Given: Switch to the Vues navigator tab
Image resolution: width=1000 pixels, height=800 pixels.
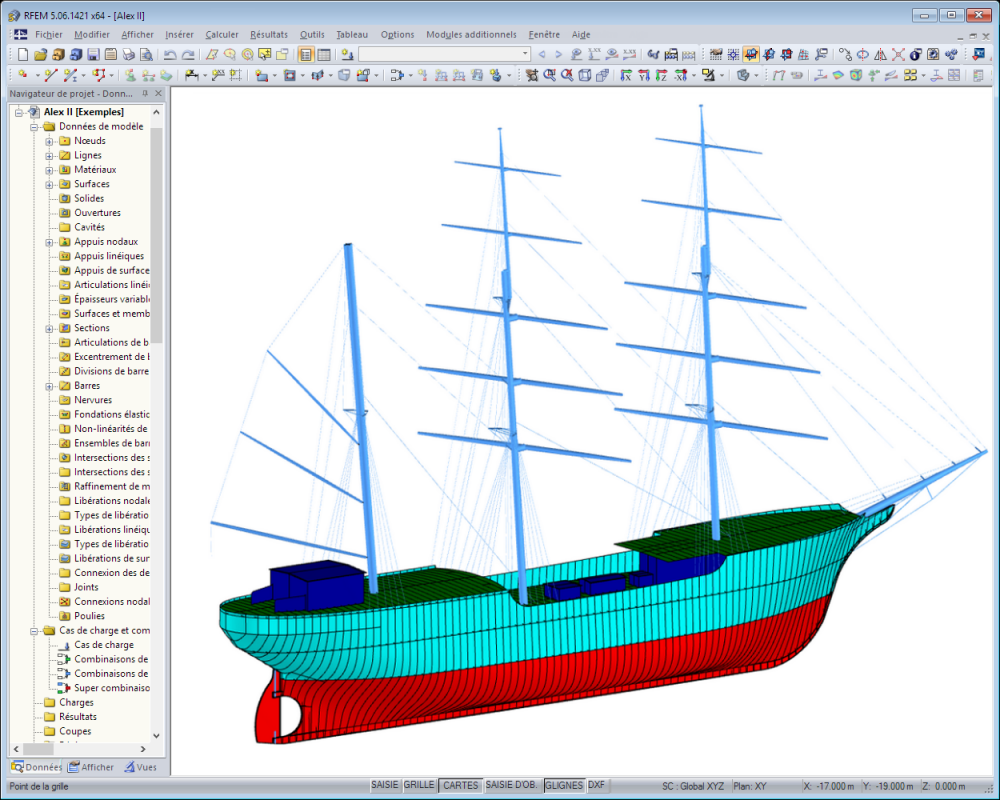Looking at the screenshot, I should (140, 767).
